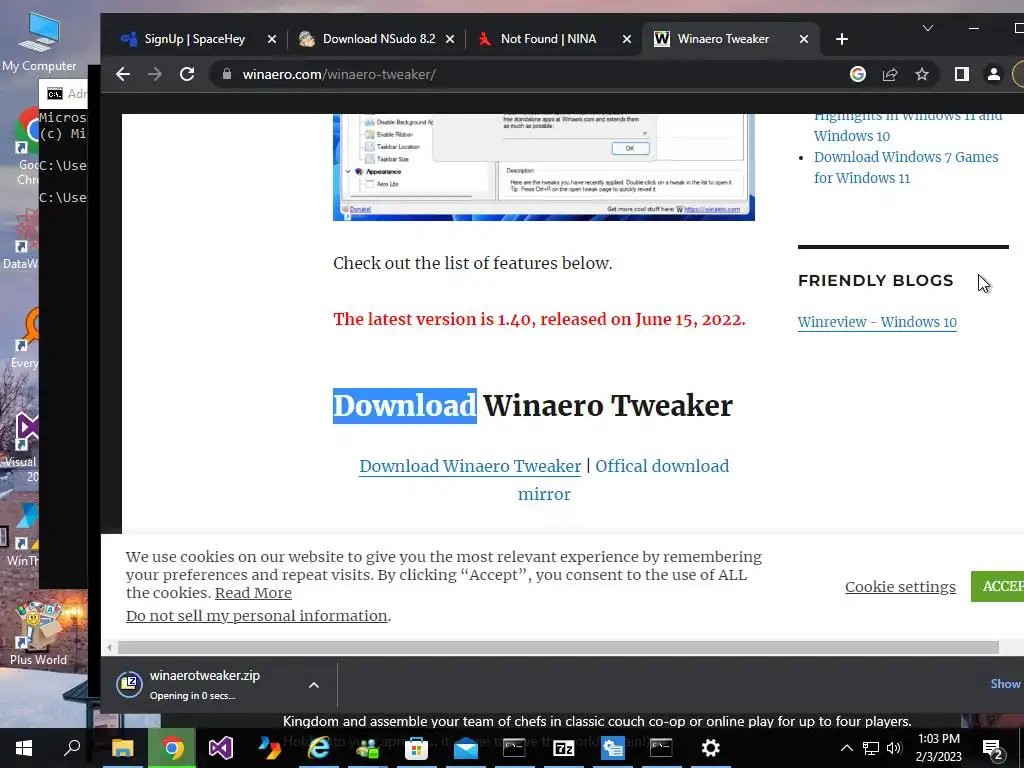Select the My Computer desktop icon

tap(39, 40)
